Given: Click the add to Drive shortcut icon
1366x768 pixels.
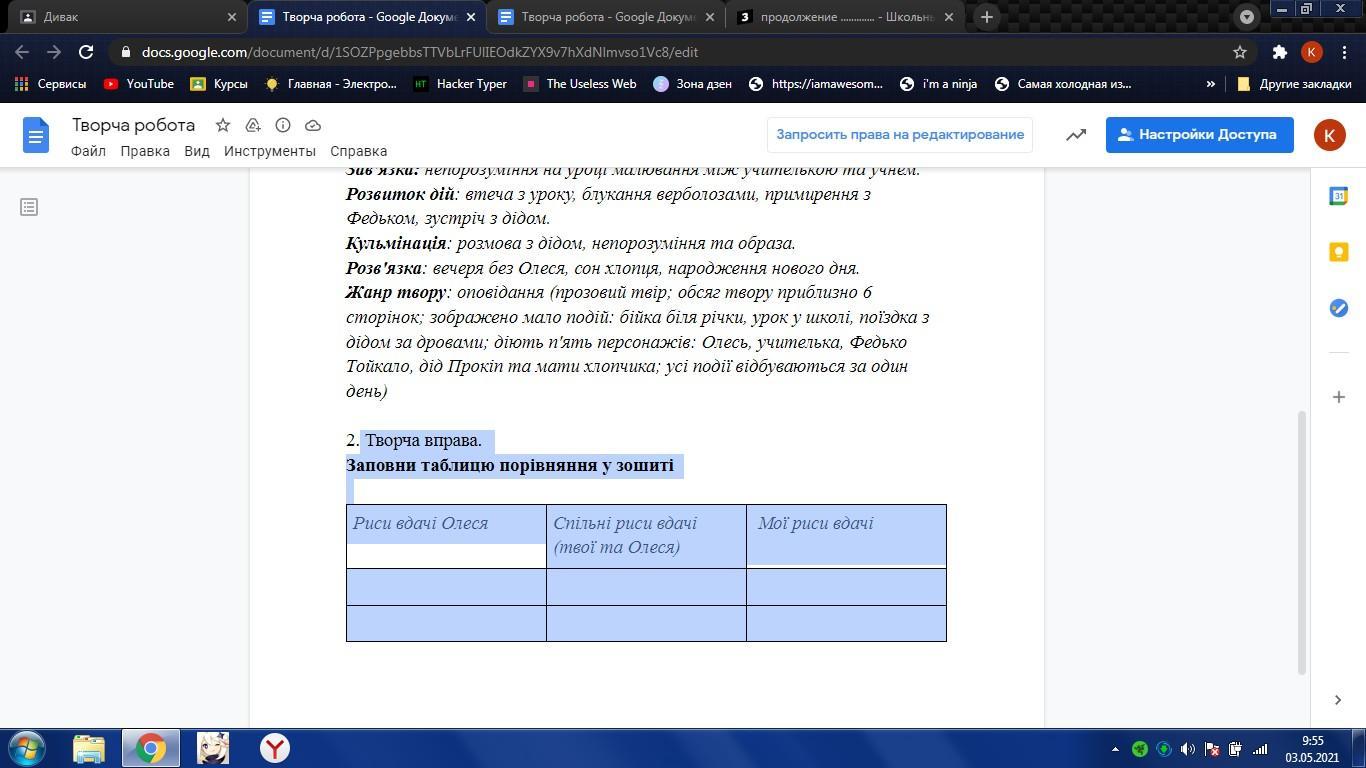Looking at the screenshot, I should pos(253,125).
